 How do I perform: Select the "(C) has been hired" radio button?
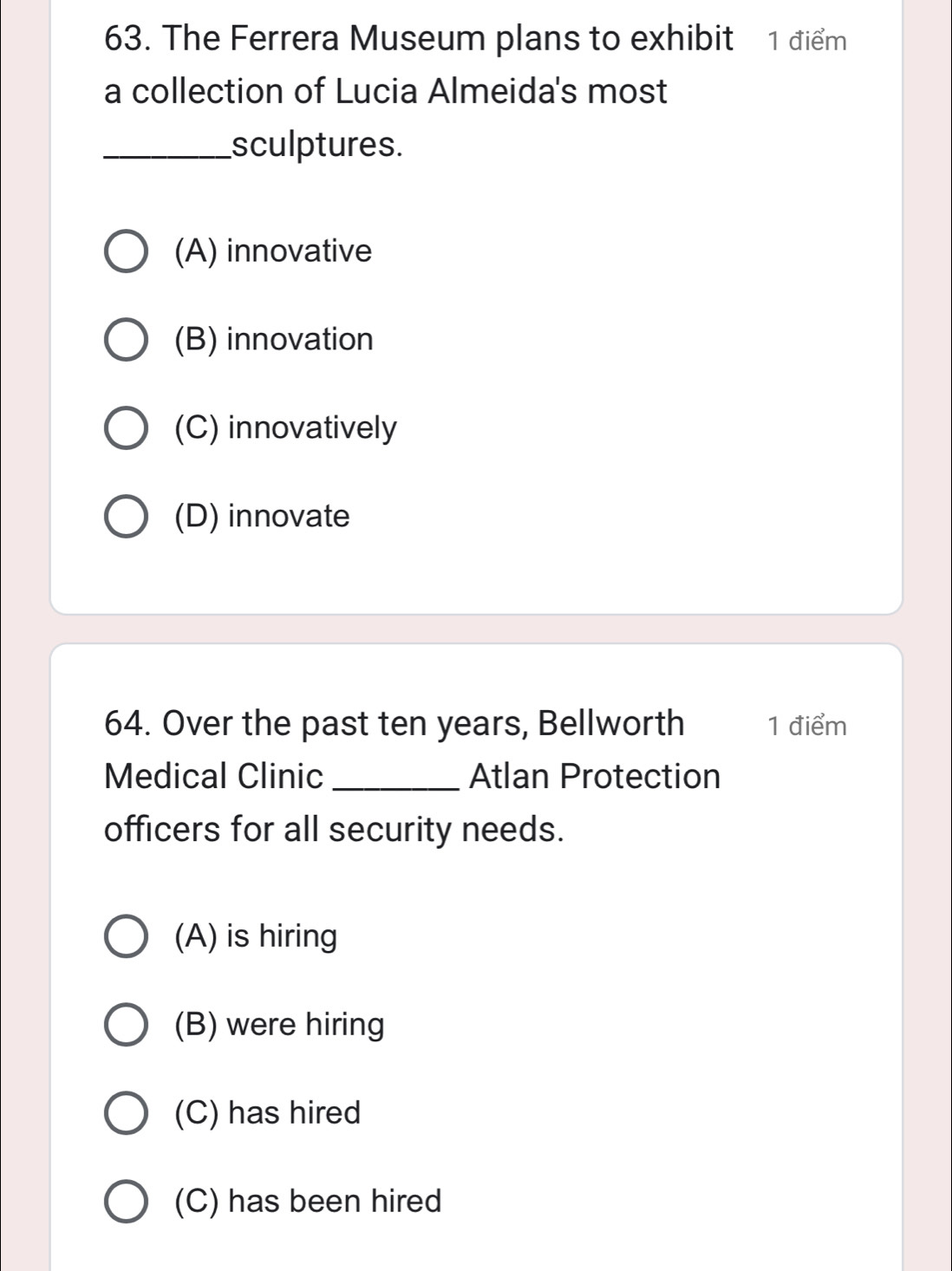[126, 1202]
